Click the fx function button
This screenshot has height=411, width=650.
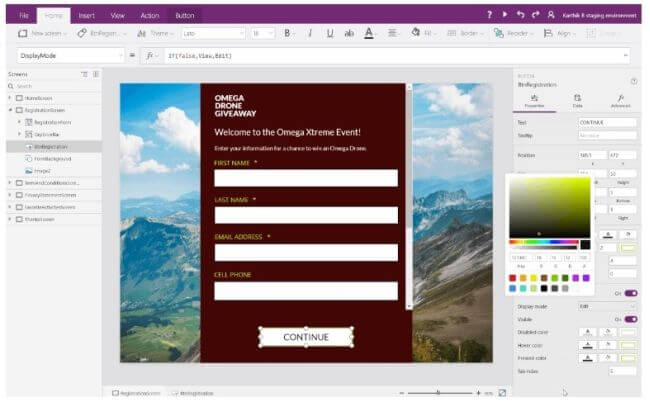click(151, 56)
